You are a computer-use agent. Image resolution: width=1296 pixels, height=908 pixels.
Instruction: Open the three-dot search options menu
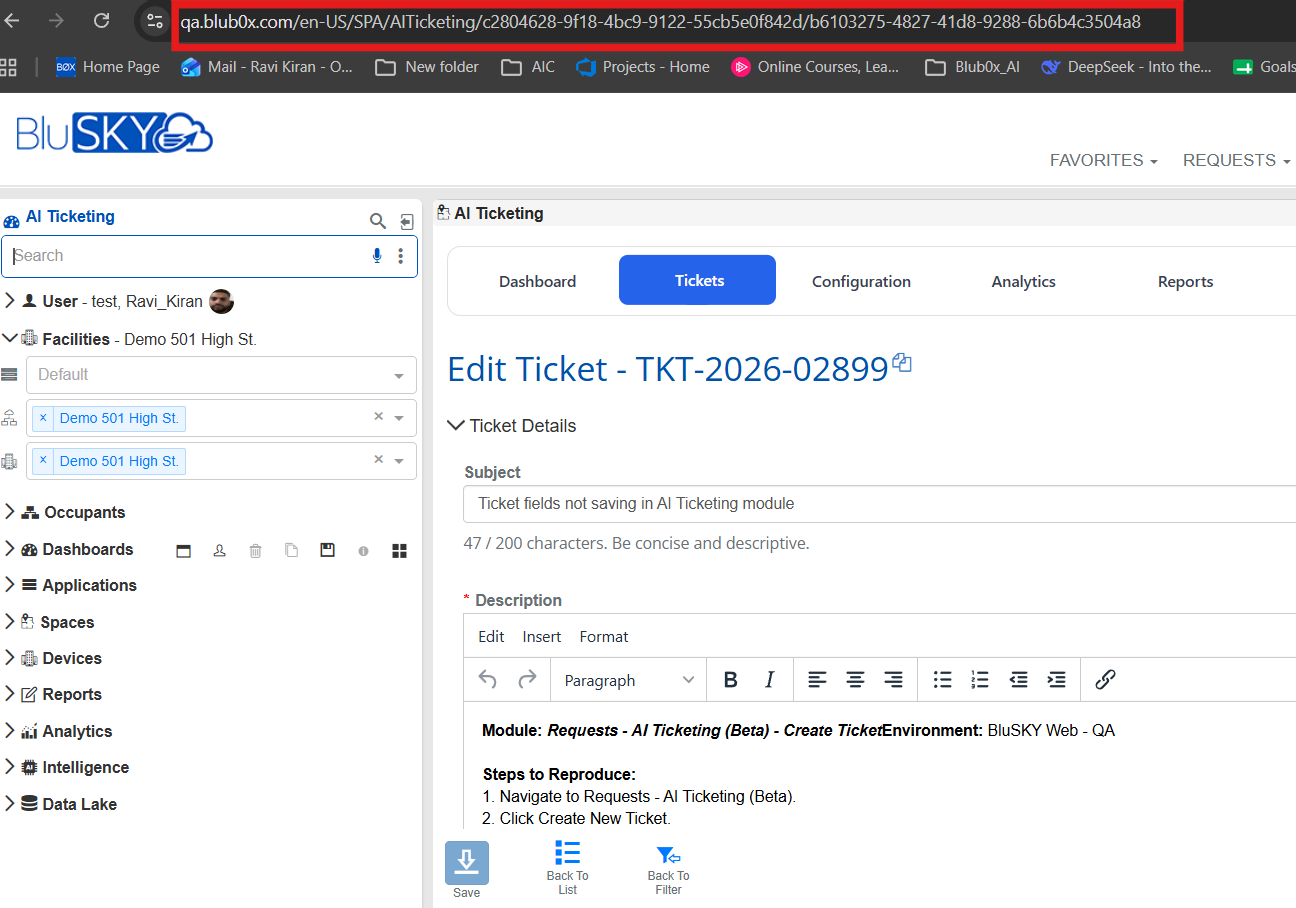pyautogui.click(x=401, y=256)
